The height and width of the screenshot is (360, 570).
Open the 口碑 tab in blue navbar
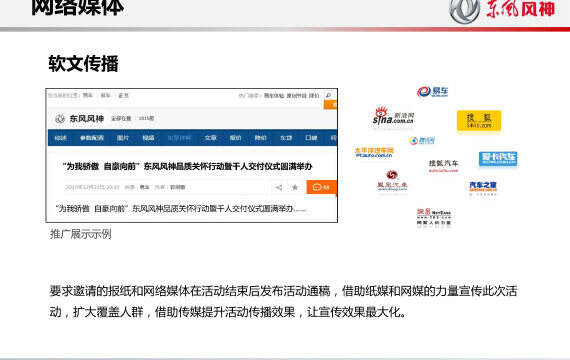click(x=312, y=138)
